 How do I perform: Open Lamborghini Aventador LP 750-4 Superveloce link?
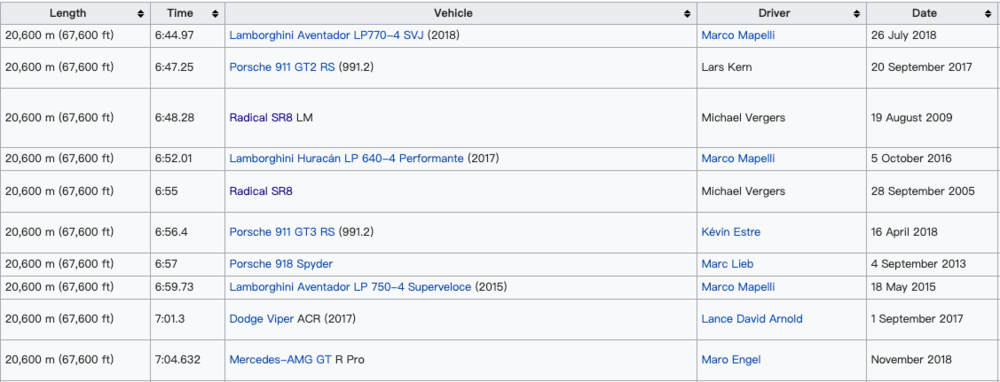(350, 287)
